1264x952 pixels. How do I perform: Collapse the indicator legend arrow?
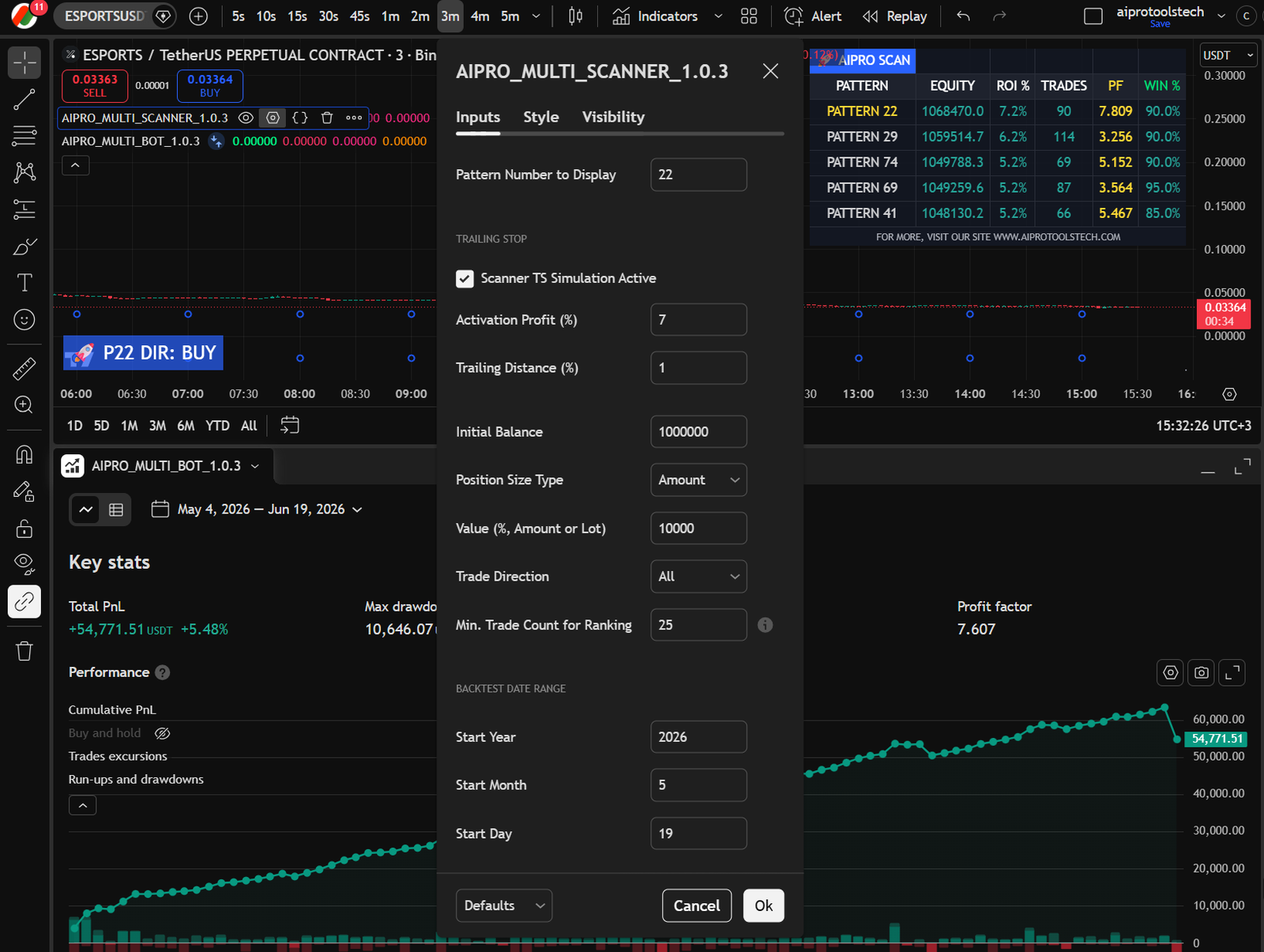[x=75, y=165]
